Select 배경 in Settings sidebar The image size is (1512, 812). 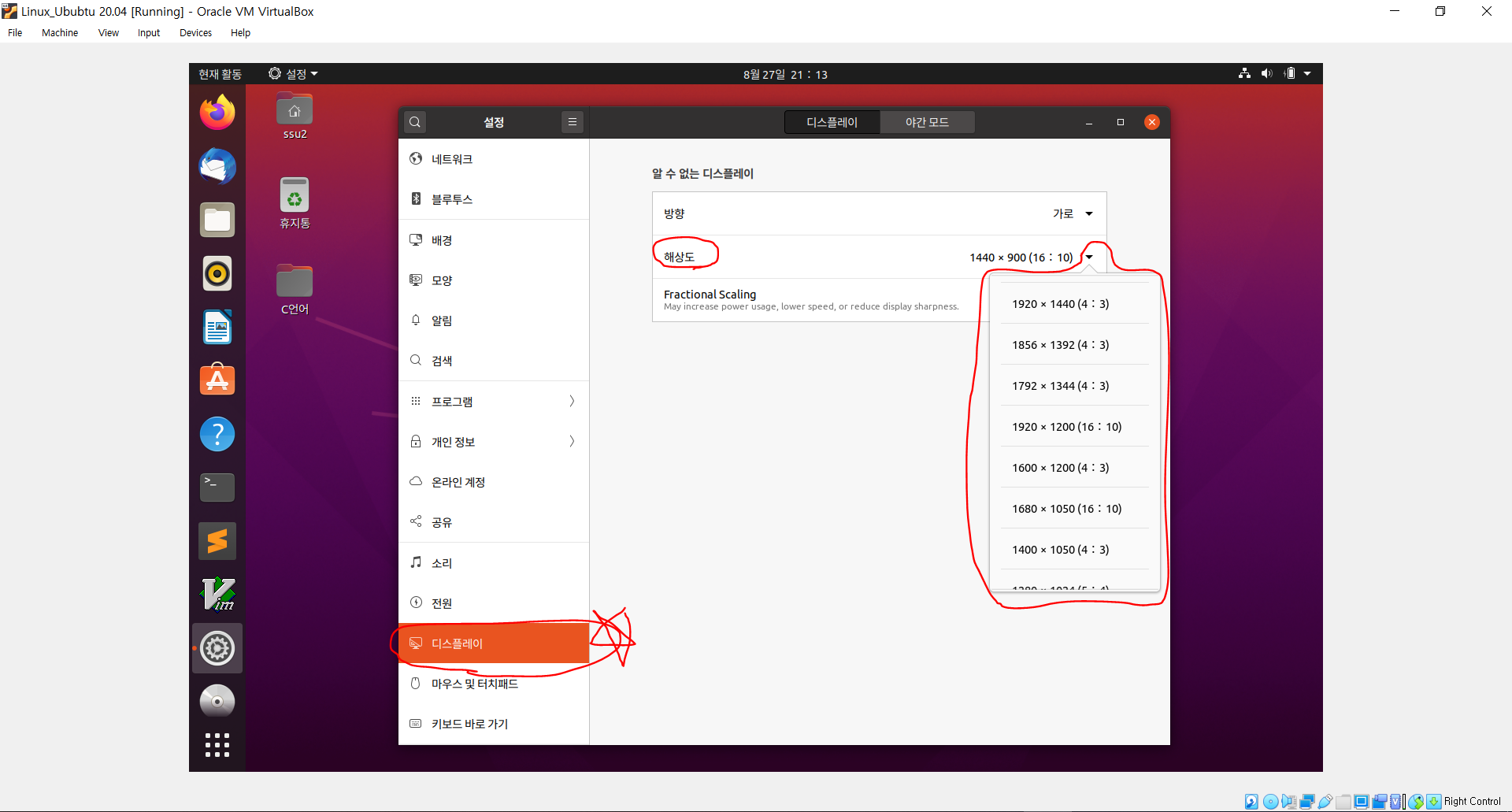click(494, 240)
